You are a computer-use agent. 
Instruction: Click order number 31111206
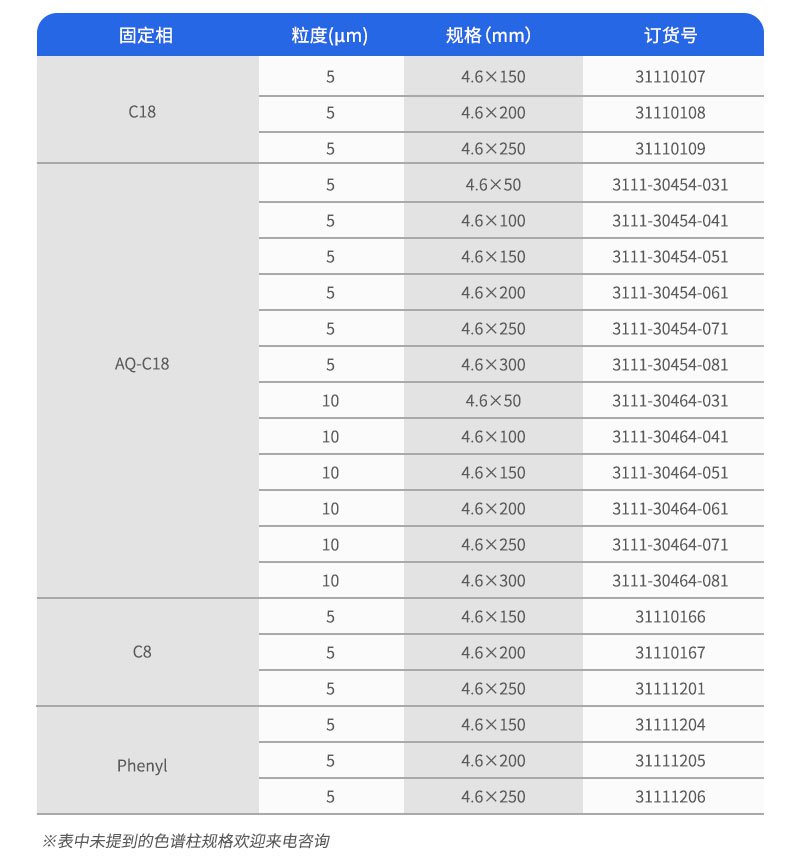click(x=670, y=796)
